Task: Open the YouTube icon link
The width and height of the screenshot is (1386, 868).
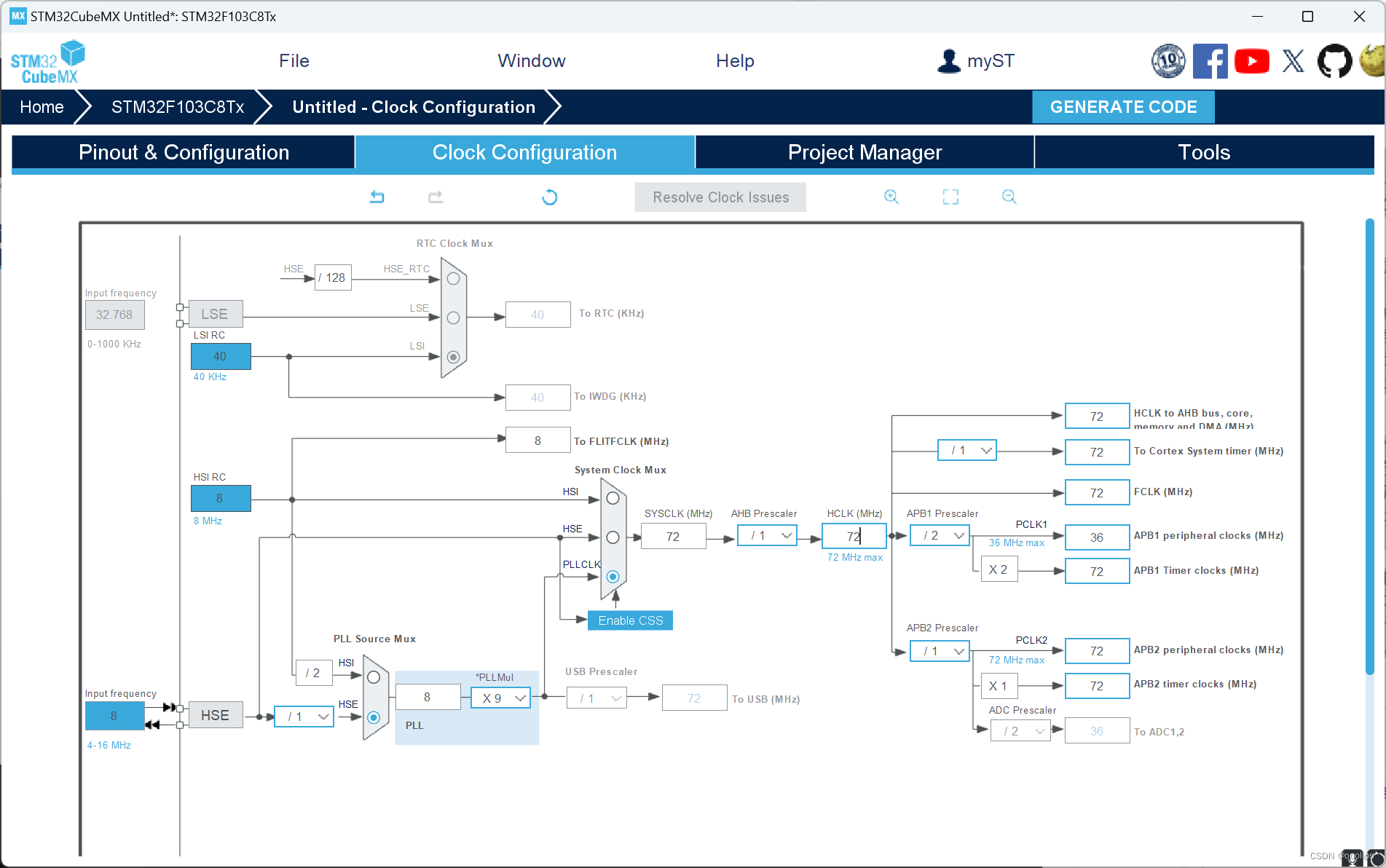Action: pos(1252,61)
